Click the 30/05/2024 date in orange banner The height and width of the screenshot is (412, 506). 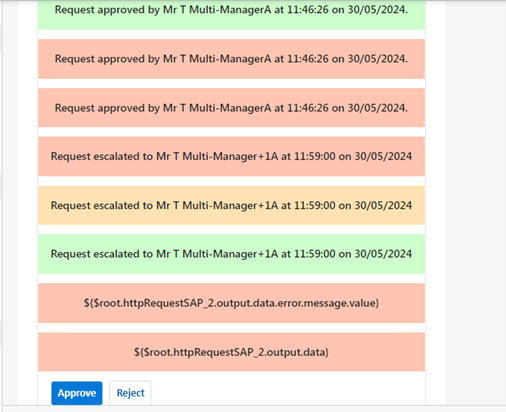pyautogui.click(x=383, y=205)
